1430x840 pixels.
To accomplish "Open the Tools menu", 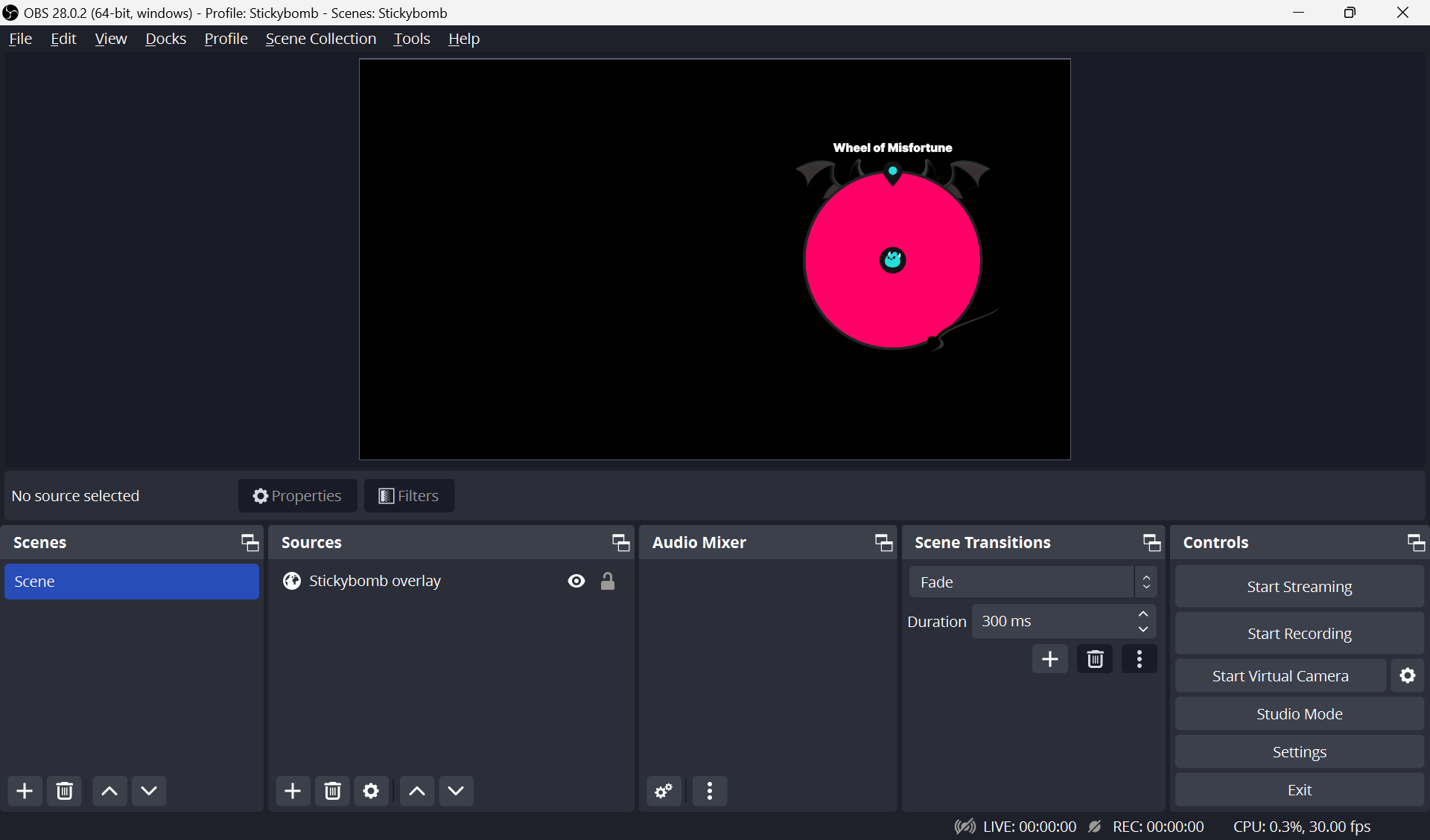I will click(x=412, y=39).
